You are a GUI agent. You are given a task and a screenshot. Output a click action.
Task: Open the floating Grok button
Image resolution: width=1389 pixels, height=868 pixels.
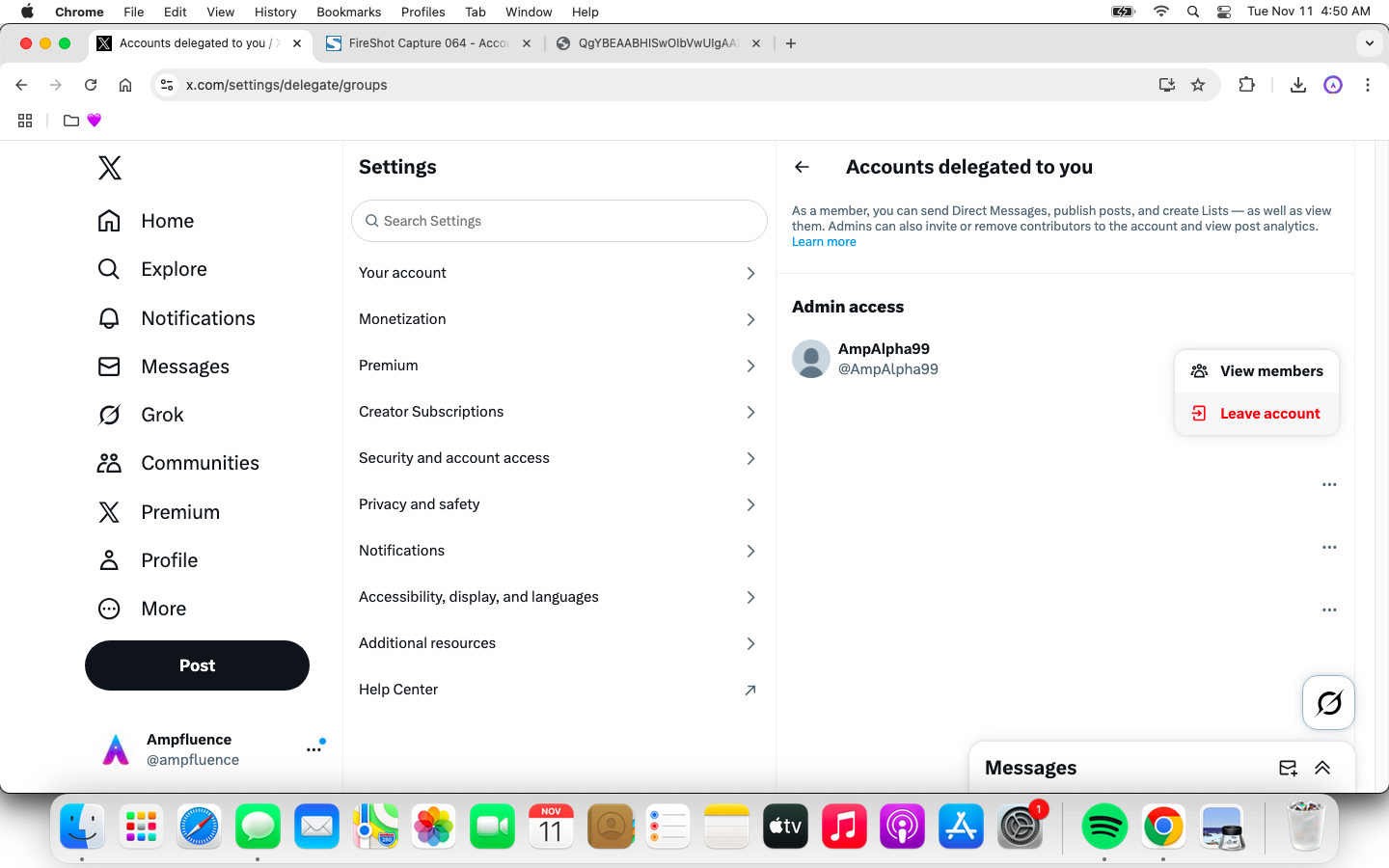1328,703
